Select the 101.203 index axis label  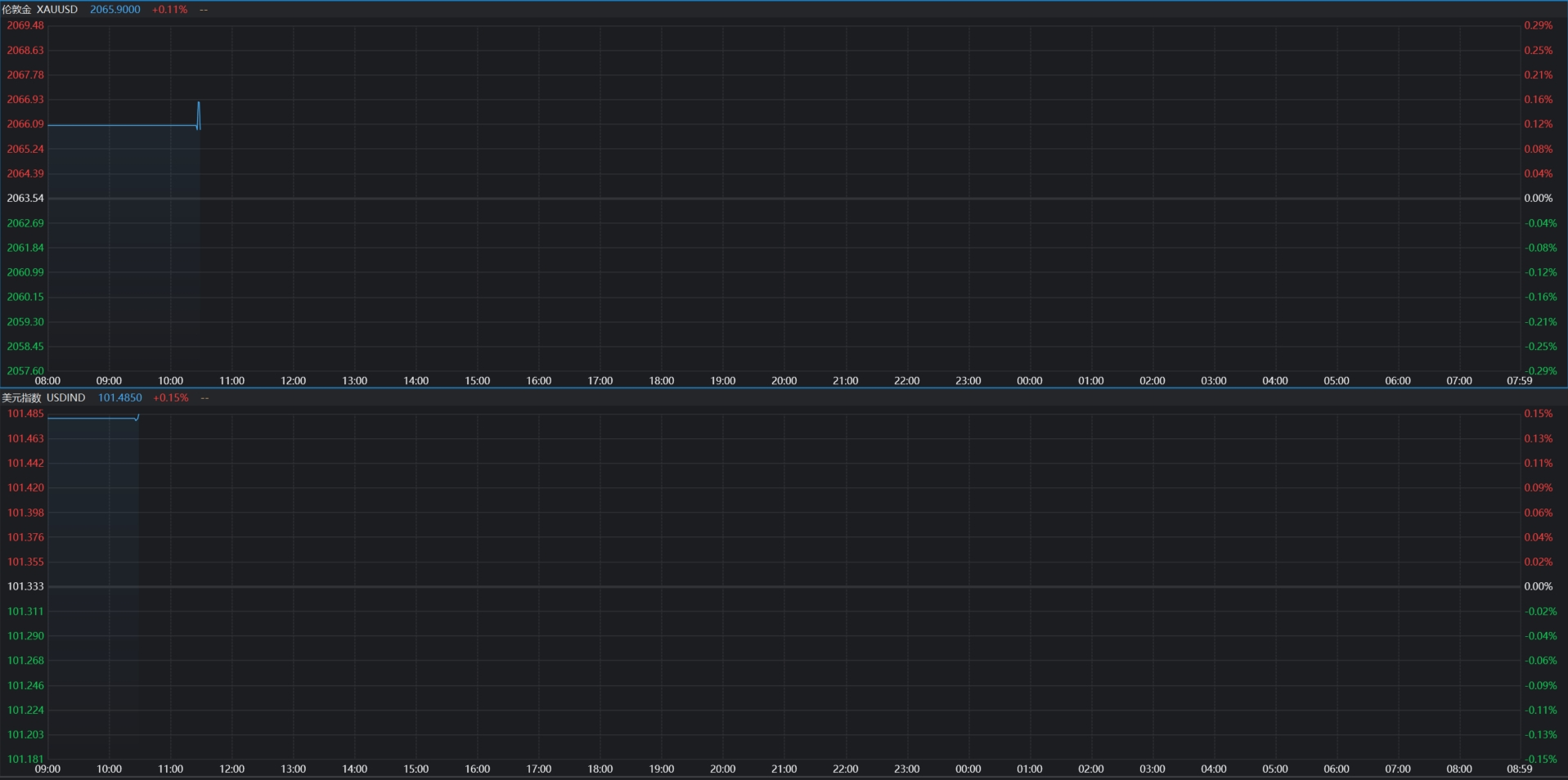coord(25,735)
